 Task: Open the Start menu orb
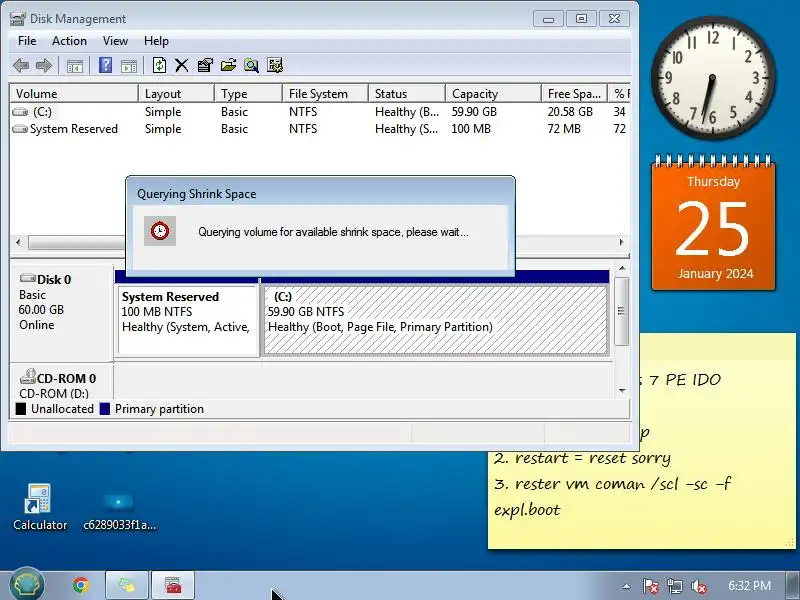27,584
